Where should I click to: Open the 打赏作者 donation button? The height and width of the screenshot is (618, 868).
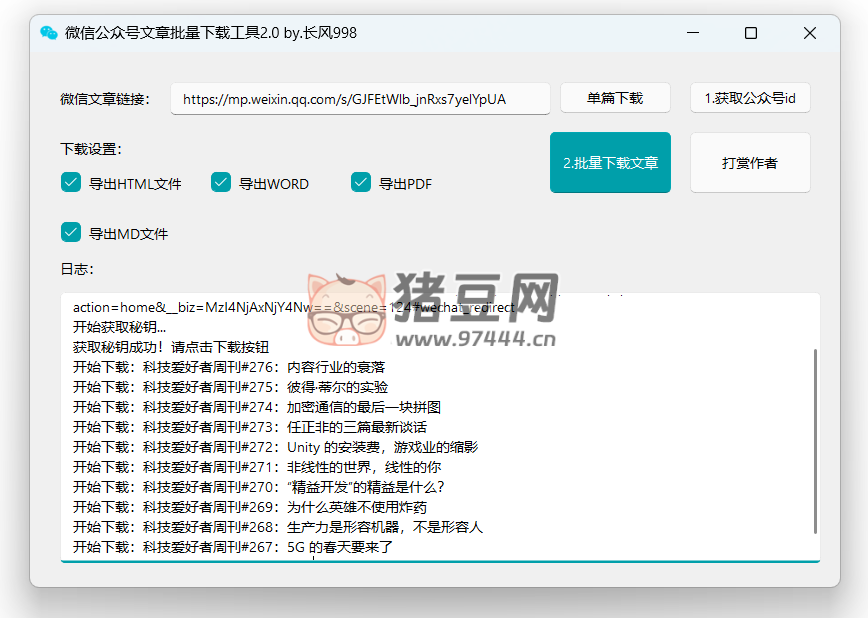click(750, 163)
